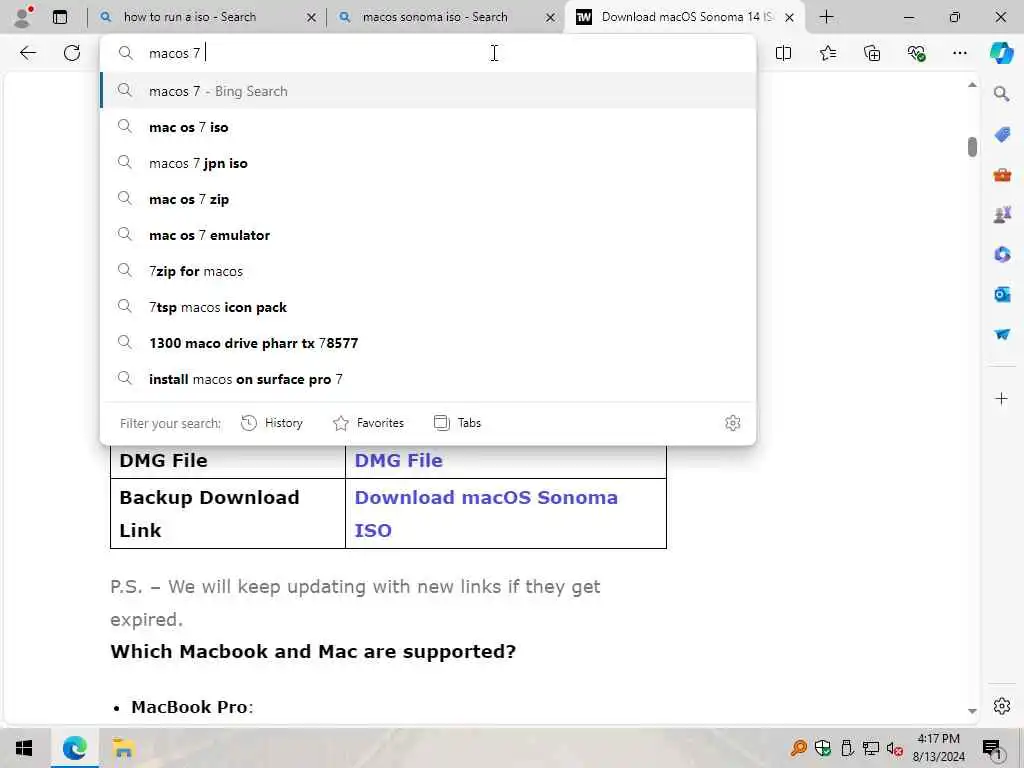Choose '7tsp macos icon pack' suggestion
The width and height of the screenshot is (1024, 768).
[x=428, y=307]
